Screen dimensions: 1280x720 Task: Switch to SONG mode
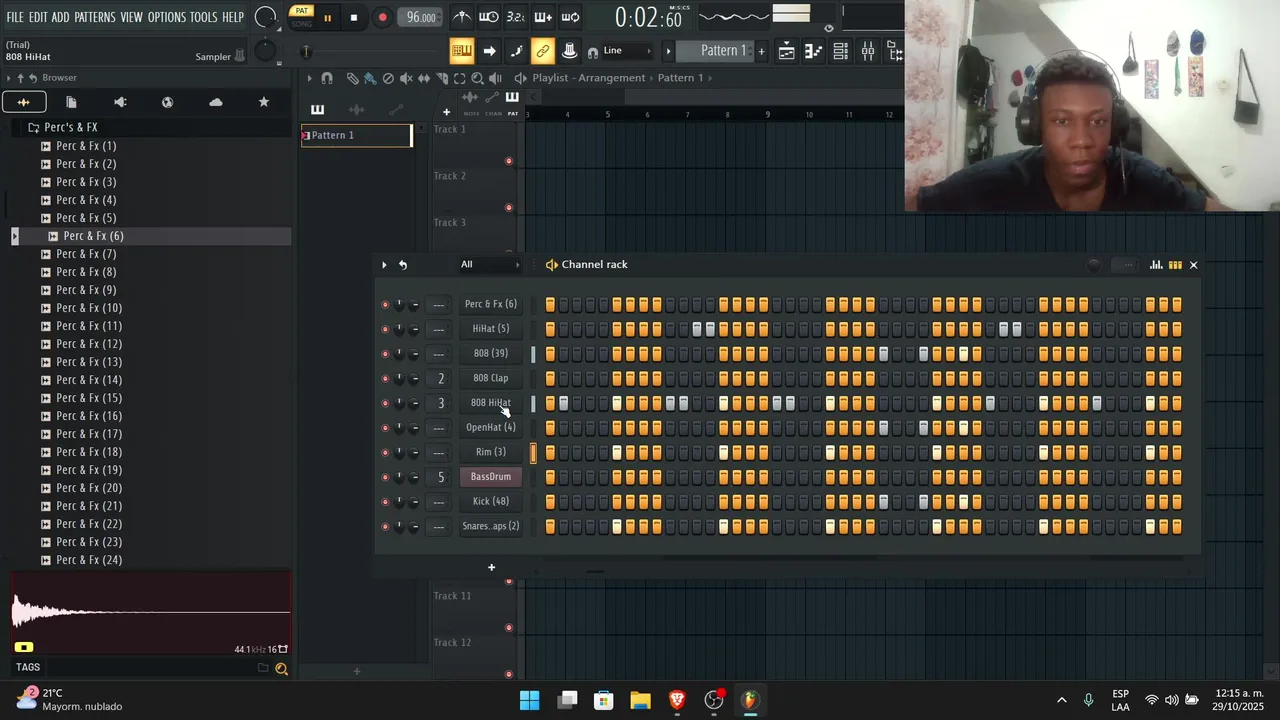(302, 23)
